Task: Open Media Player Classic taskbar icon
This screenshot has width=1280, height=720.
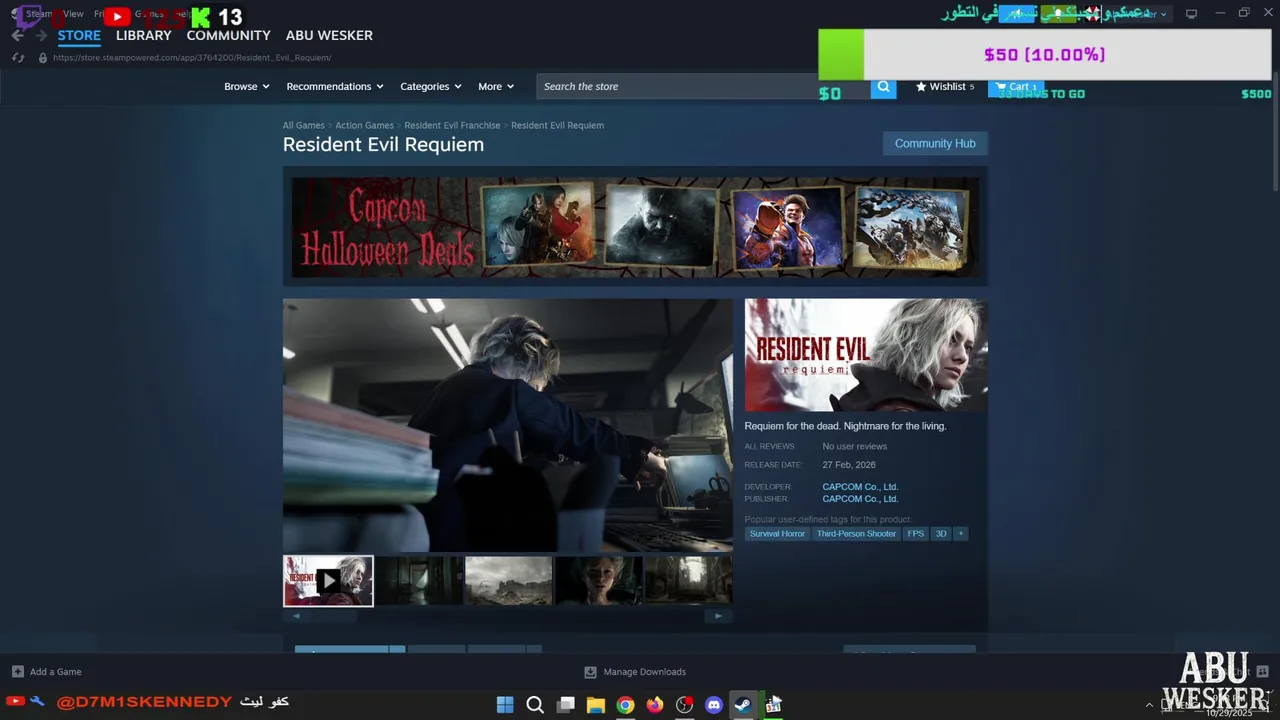Action: coord(773,705)
